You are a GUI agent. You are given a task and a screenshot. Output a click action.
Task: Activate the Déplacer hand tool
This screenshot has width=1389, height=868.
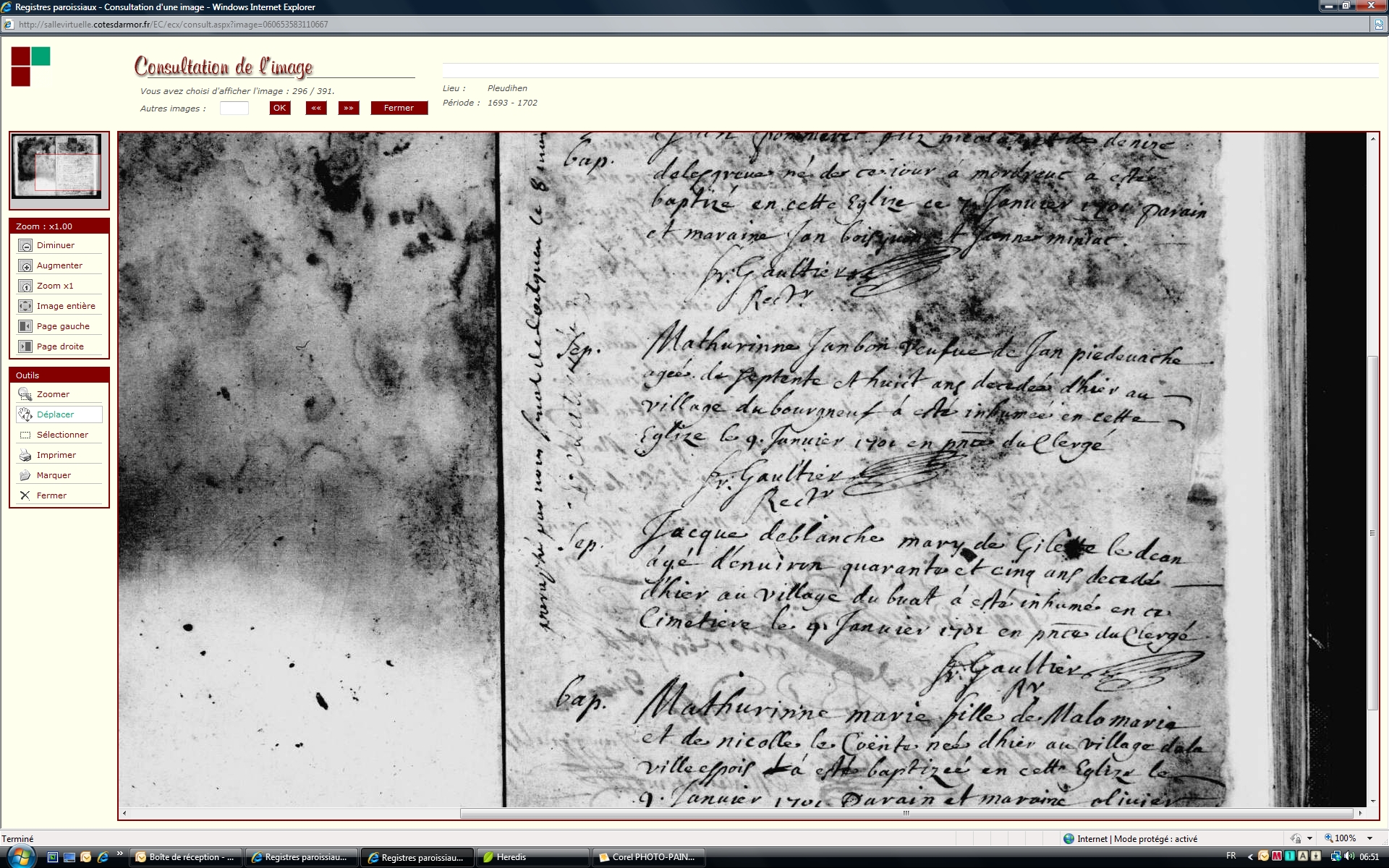pos(25,415)
